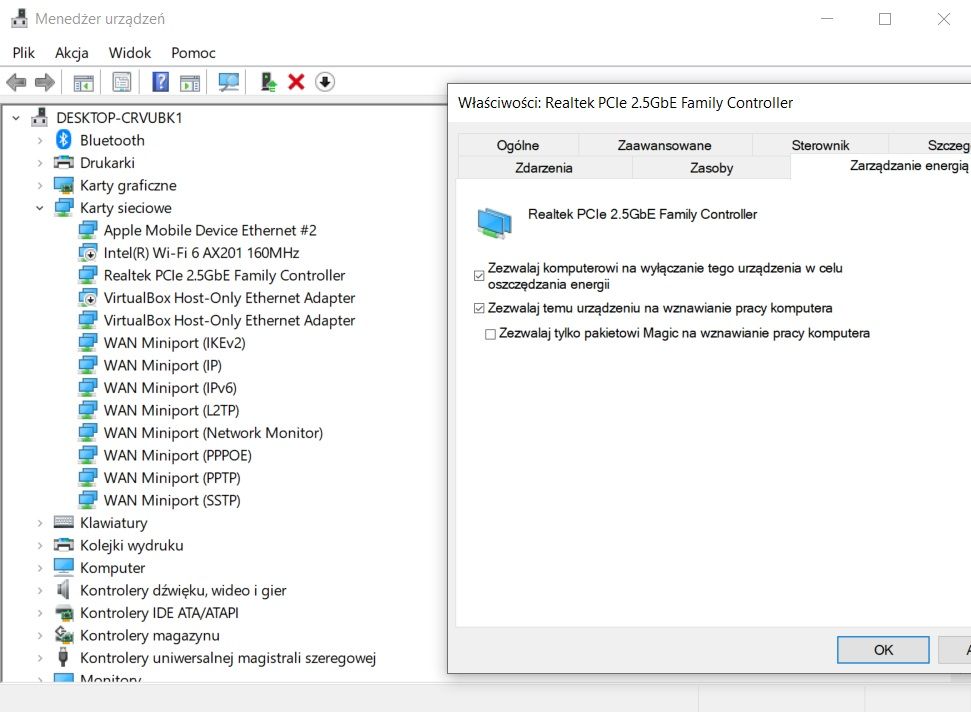The width and height of the screenshot is (971, 712).
Task: Click the Komputer monitor icon
Action: pyautogui.click(x=63, y=567)
